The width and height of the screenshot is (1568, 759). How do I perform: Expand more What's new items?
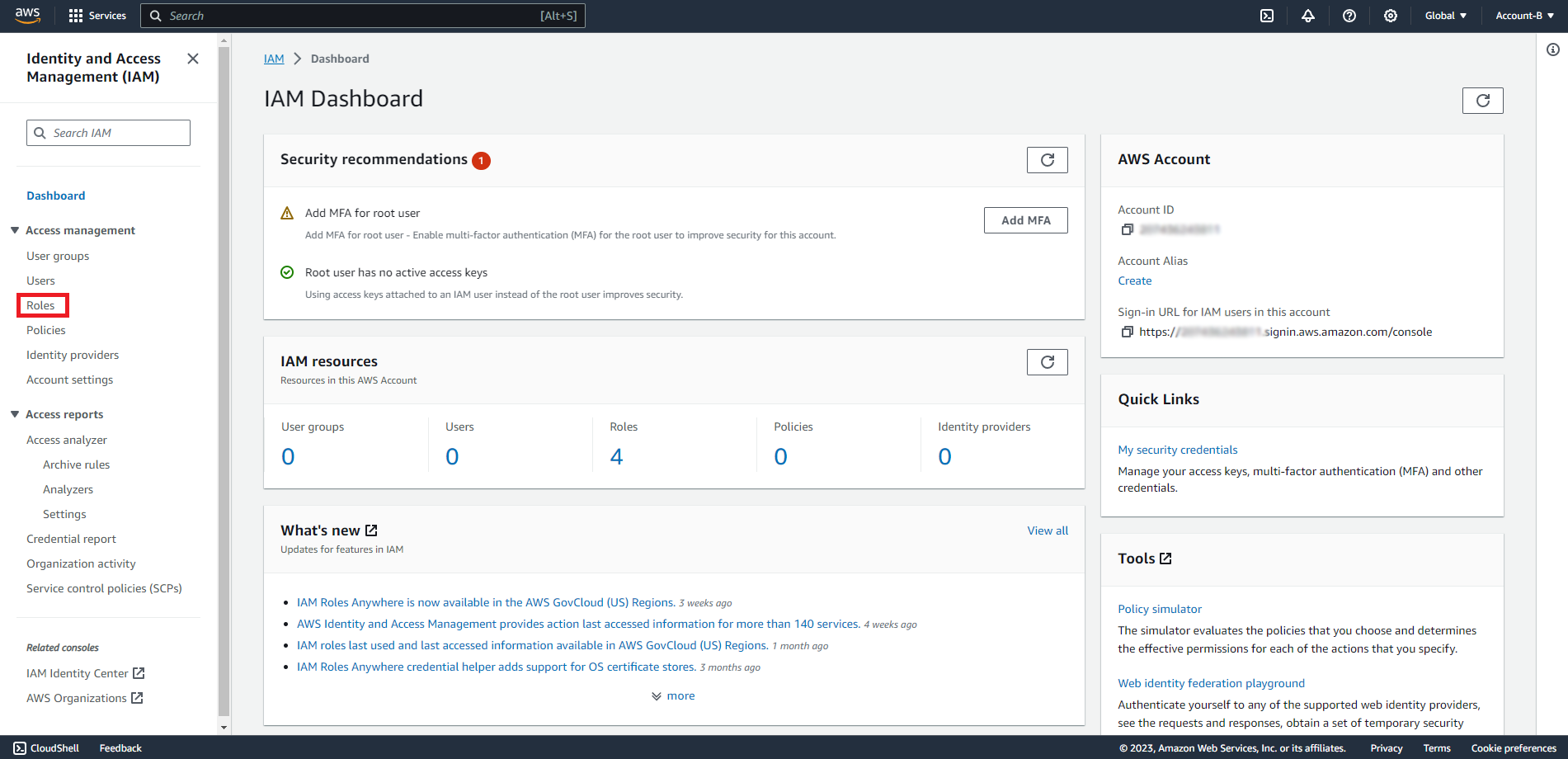673,696
